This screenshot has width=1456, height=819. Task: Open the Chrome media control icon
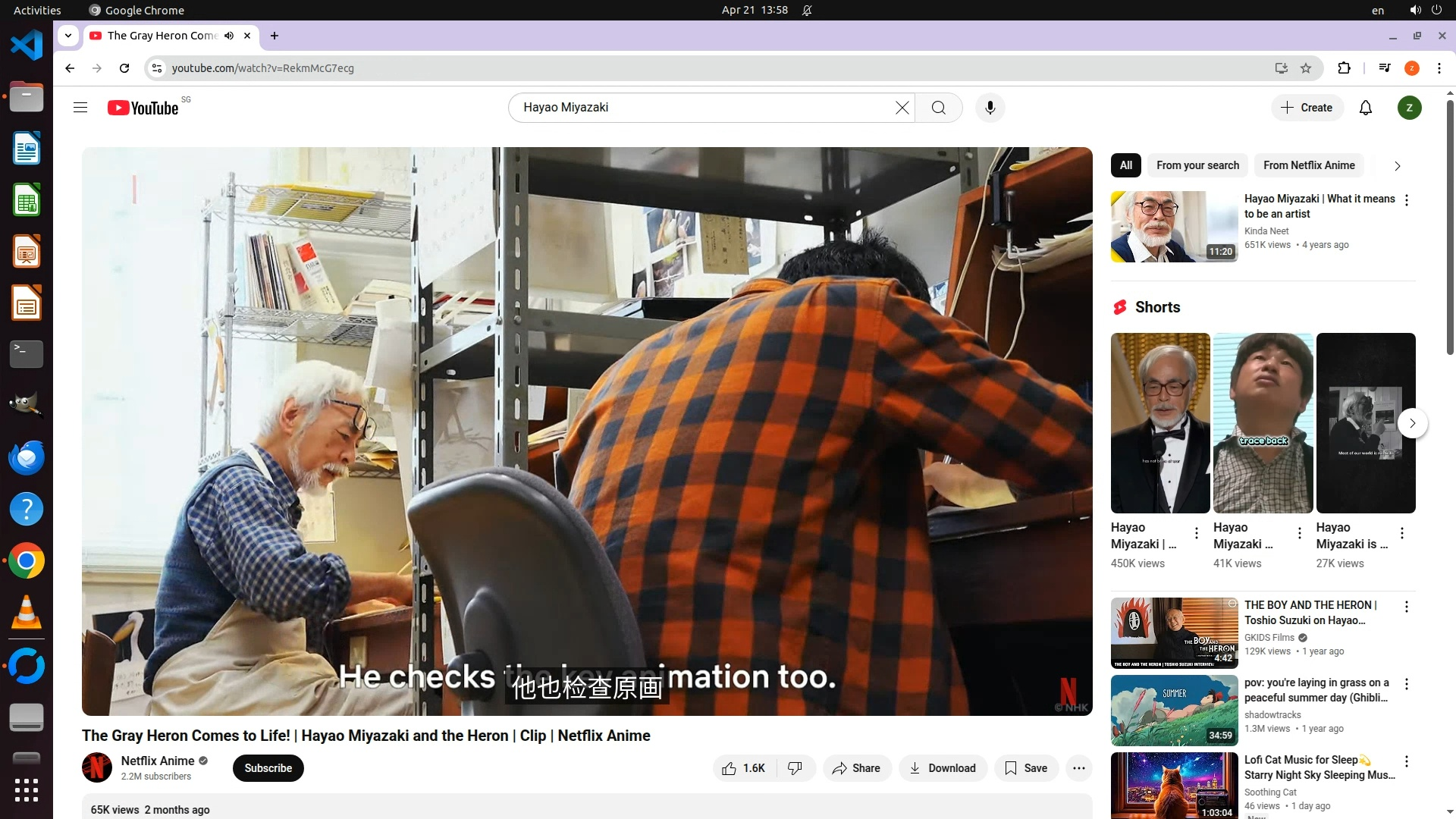click(1385, 68)
